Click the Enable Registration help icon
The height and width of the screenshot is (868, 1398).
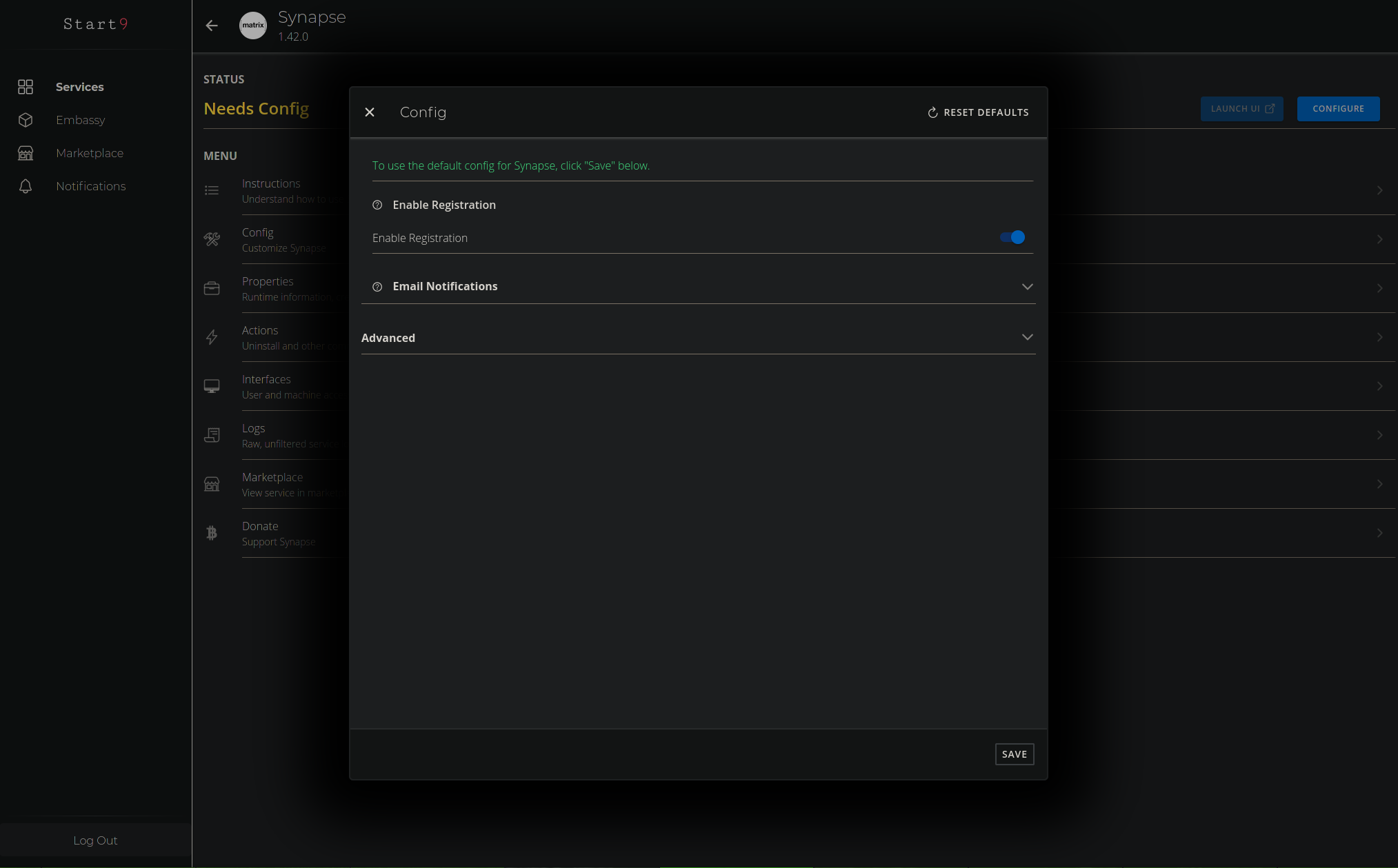[x=377, y=205]
